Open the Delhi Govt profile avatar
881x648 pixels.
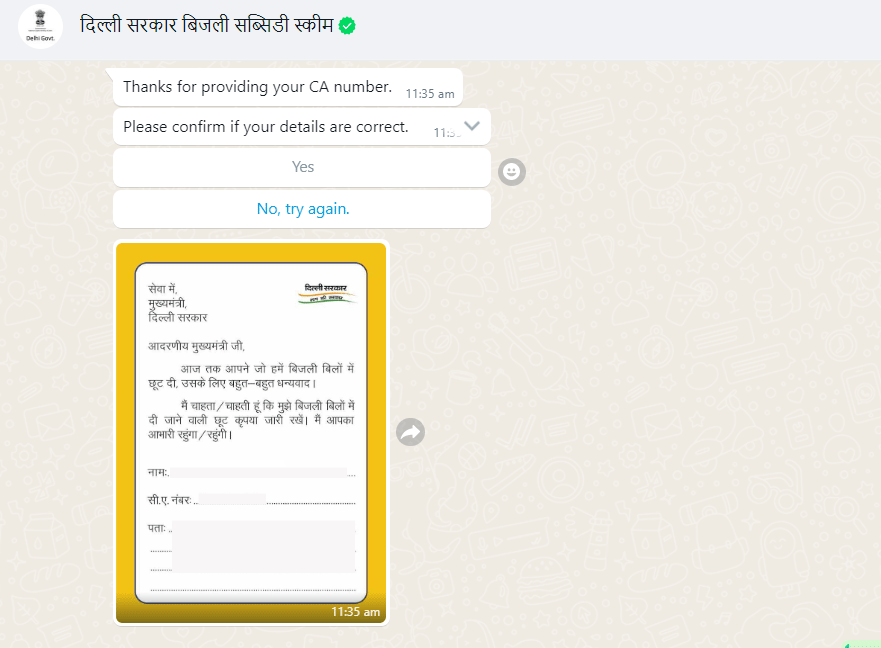coord(40,26)
